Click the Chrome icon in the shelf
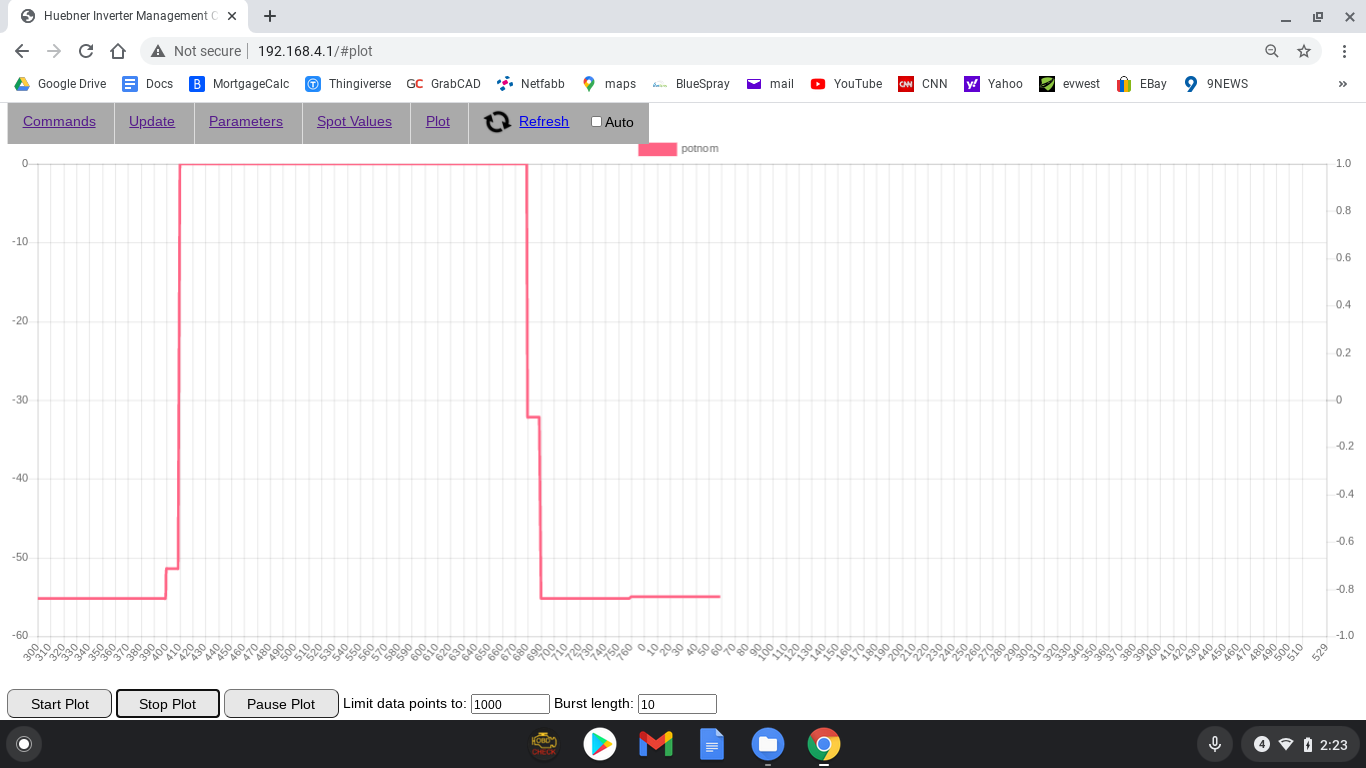 click(x=824, y=744)
